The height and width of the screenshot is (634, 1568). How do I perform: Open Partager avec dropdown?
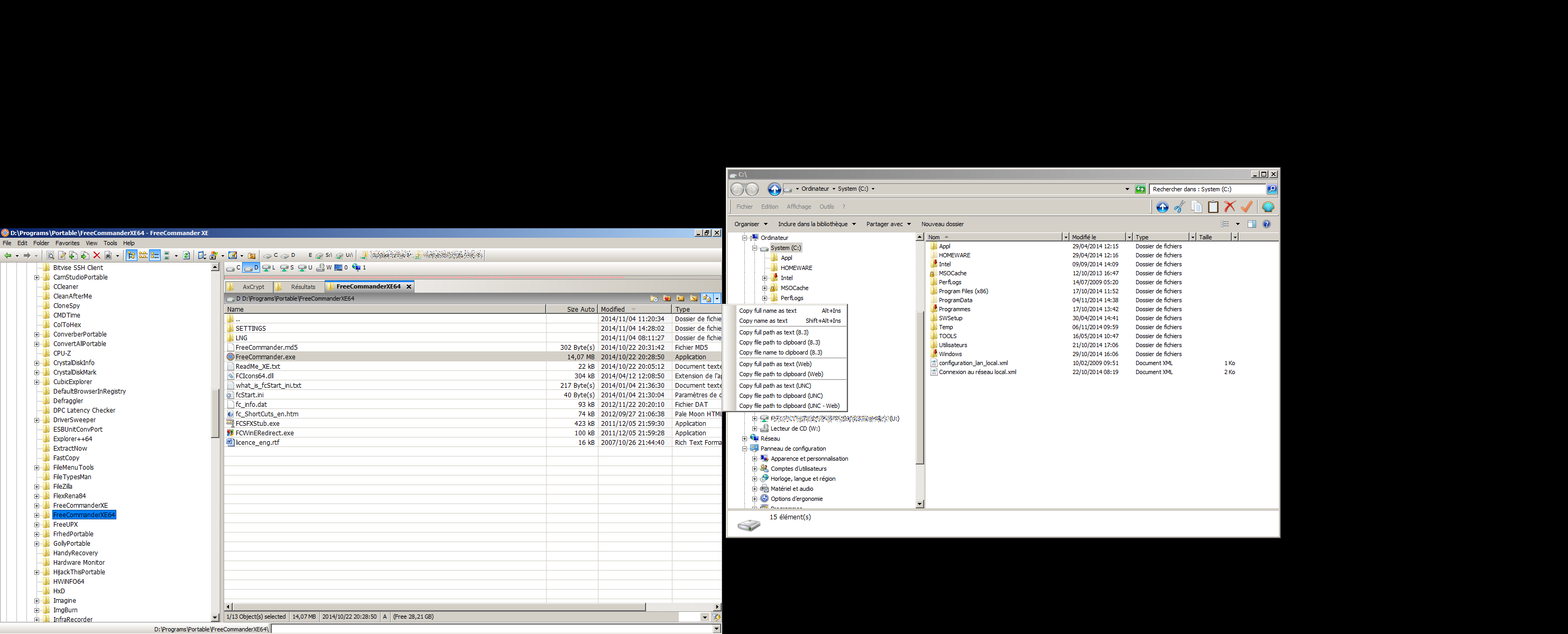pos(889,224)
